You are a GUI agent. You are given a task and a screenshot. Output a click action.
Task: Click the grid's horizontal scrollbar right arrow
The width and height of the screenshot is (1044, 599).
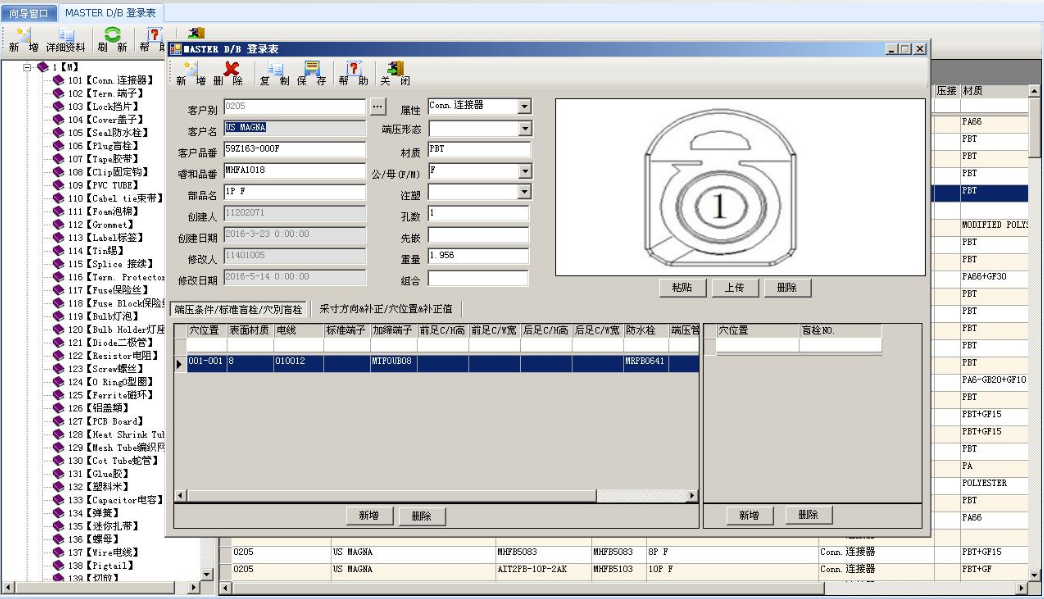[x=692, y=496]
